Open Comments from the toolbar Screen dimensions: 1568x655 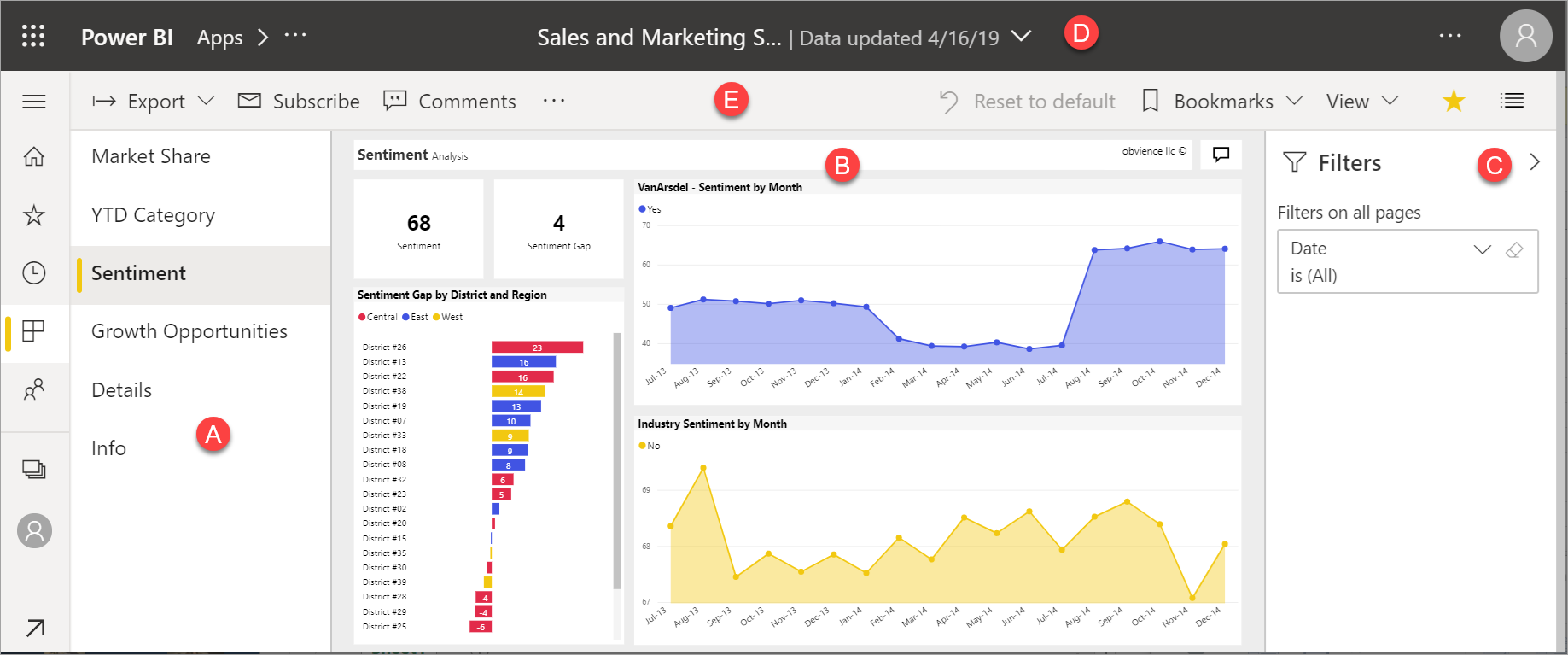pyautogui.click(x=450, y=101)
